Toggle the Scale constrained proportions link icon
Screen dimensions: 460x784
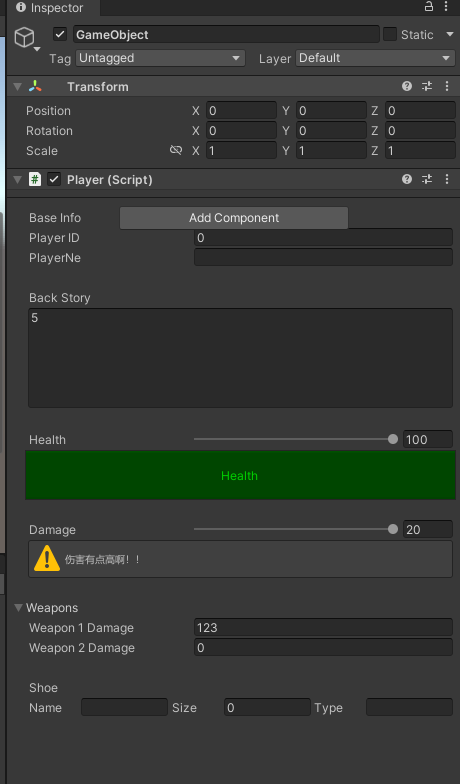pos(176,150)
